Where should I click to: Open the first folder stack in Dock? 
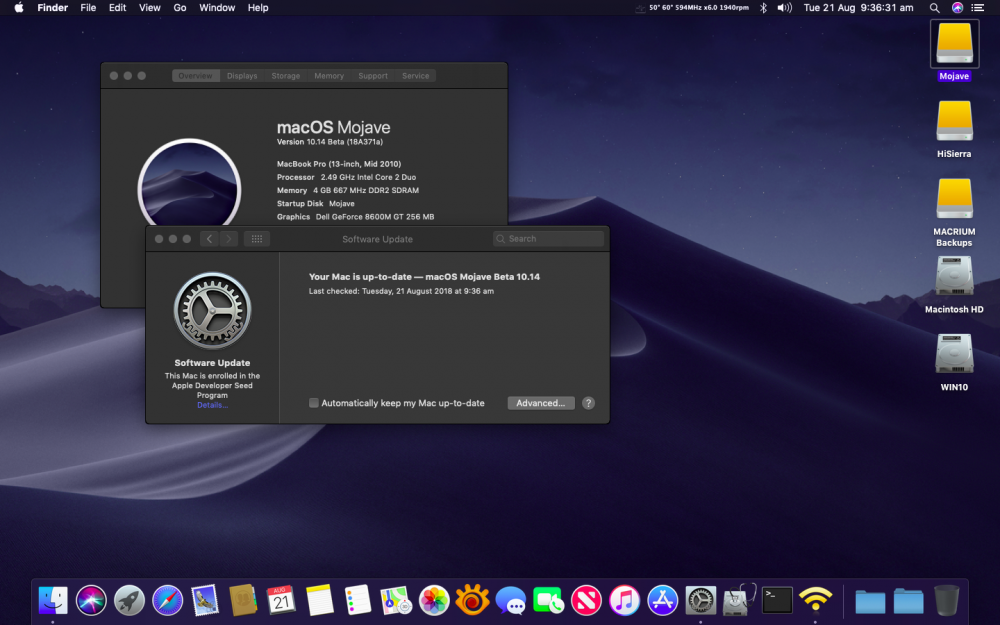(870, 601)
